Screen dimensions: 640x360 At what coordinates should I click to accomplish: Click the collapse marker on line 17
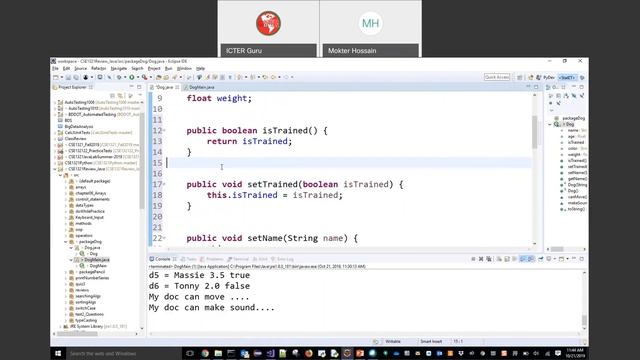click(x=164, y=184)
